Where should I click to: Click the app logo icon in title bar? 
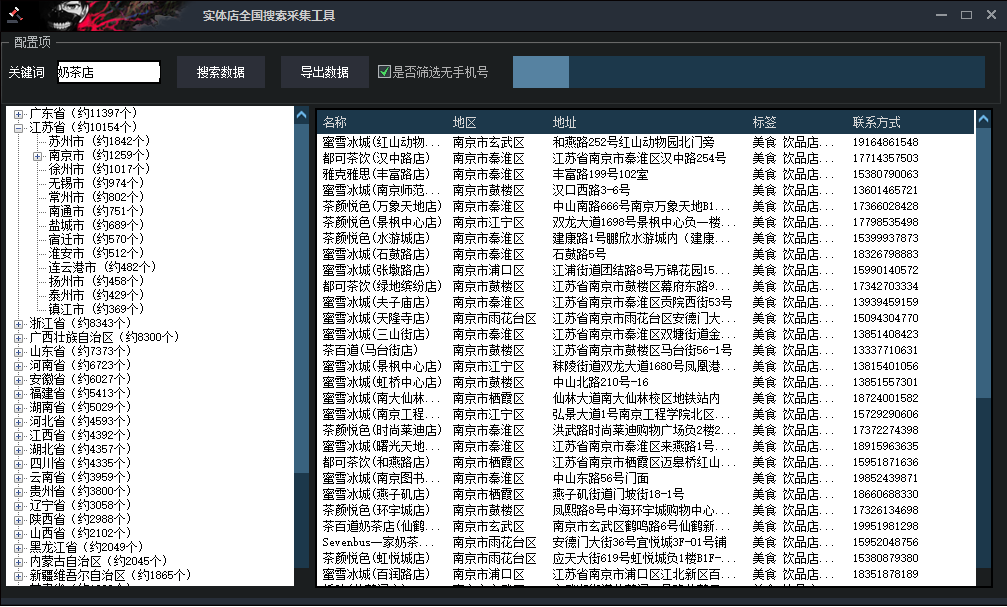(15, 15)
